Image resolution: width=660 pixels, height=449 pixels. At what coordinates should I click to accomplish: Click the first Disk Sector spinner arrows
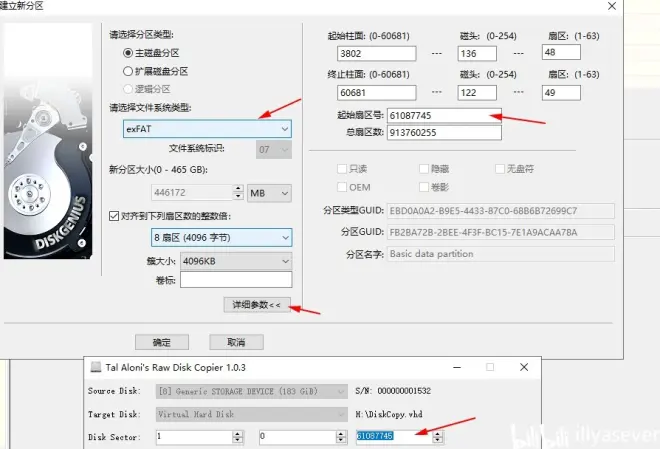238,437
